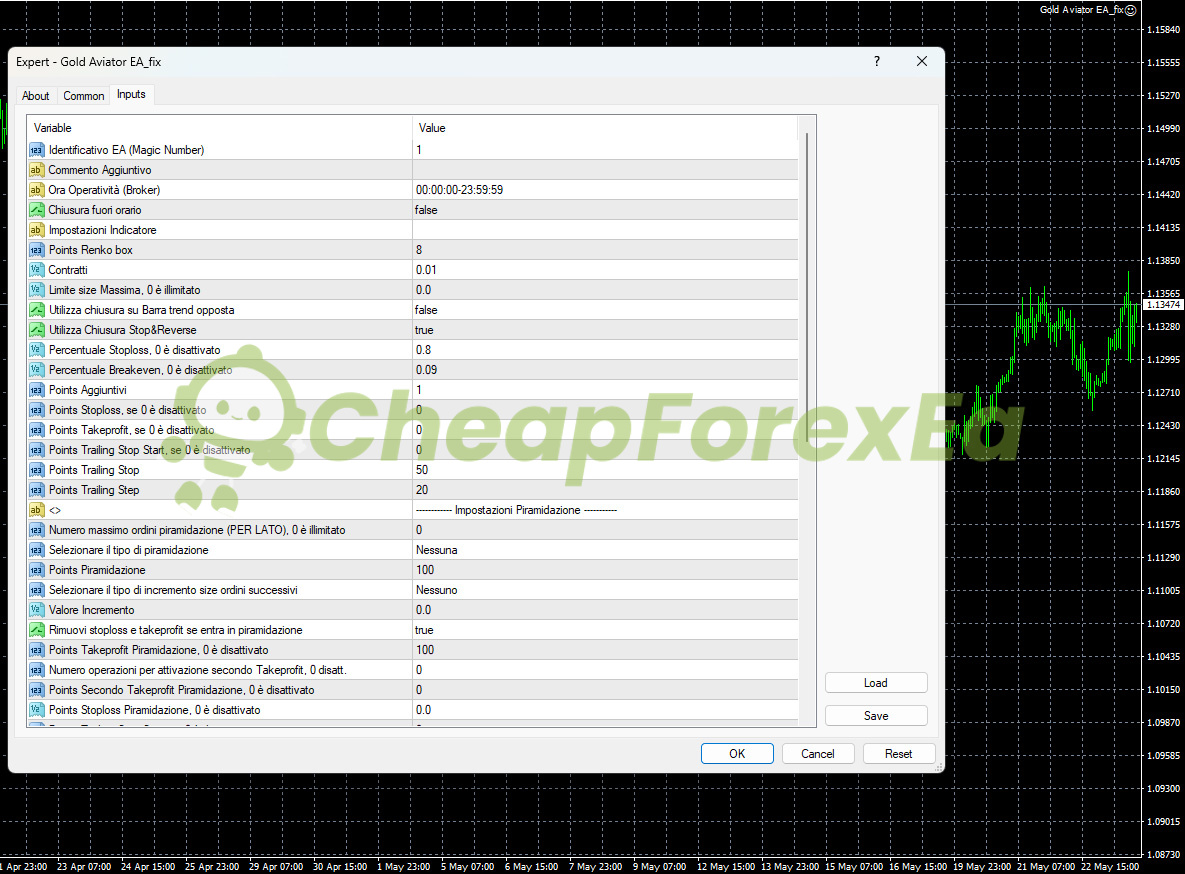Click the integer icon beside Points Aggiuntivi
1185x874 pixels.
36,390
